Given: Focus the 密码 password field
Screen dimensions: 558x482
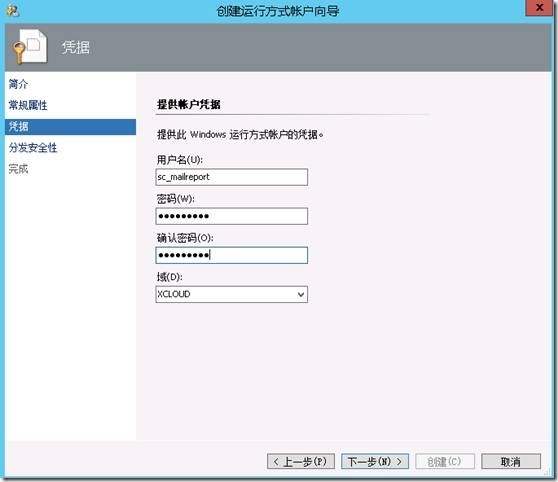Looking at the screenshot, I should [232, 216].
